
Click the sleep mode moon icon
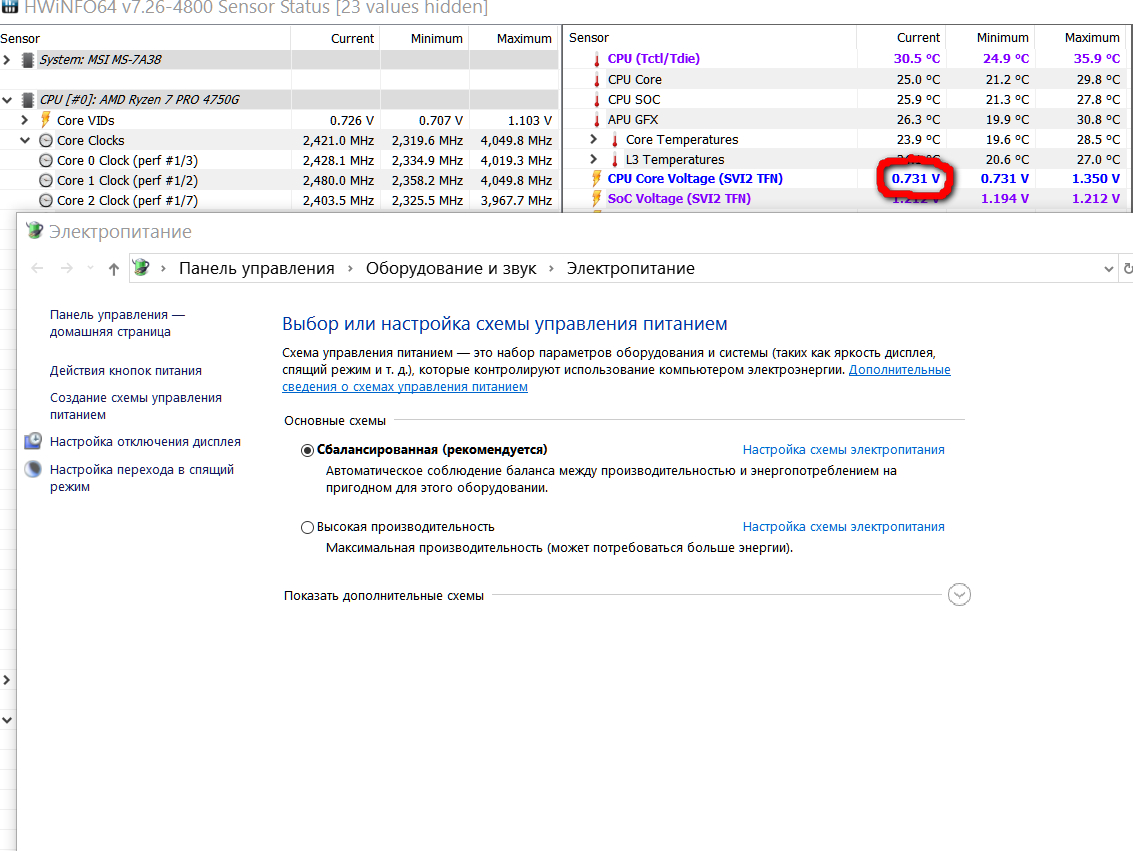(33, 469)
